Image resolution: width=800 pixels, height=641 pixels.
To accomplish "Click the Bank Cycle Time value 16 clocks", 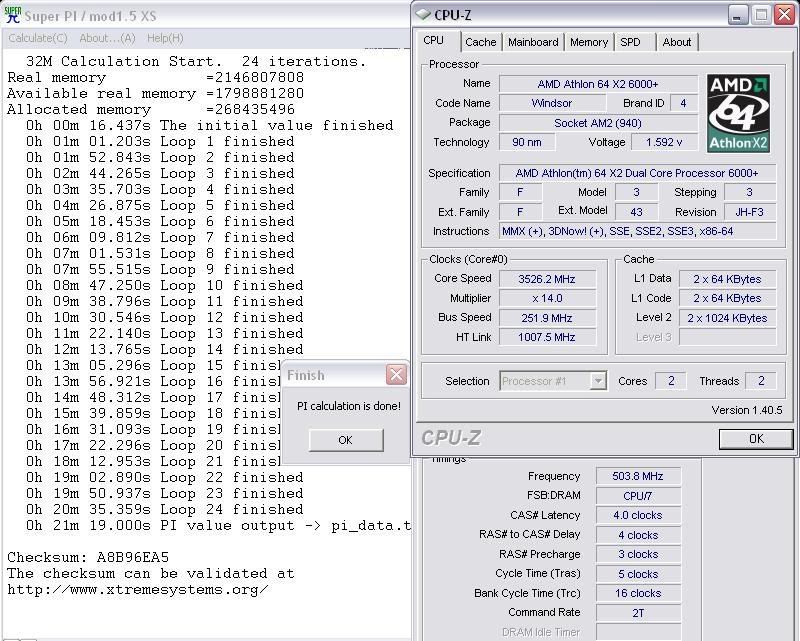I will (x=638, y=594).
